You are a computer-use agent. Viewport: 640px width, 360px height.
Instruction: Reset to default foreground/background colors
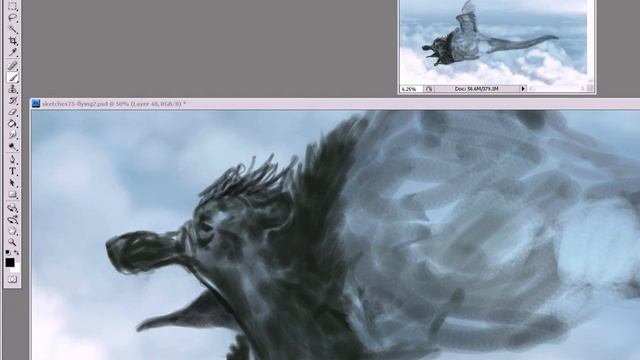point(8,253)
